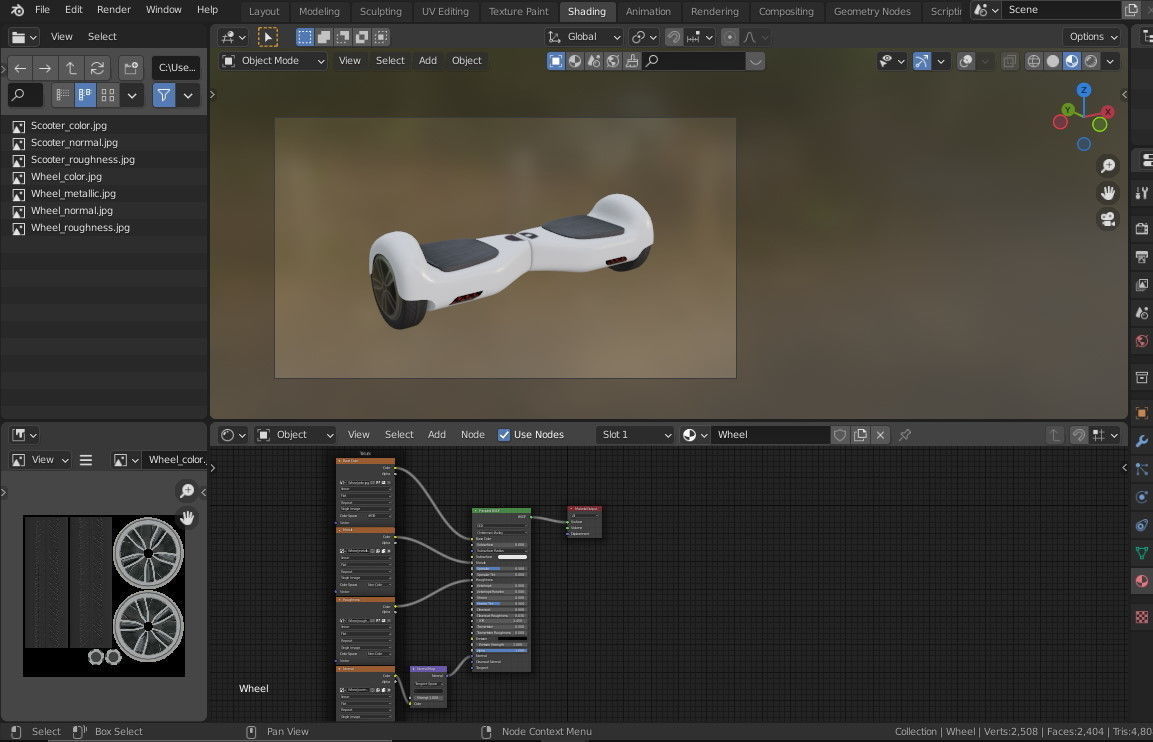
Task: Open the Object shader type dropdown
Action: pos(295,435)
